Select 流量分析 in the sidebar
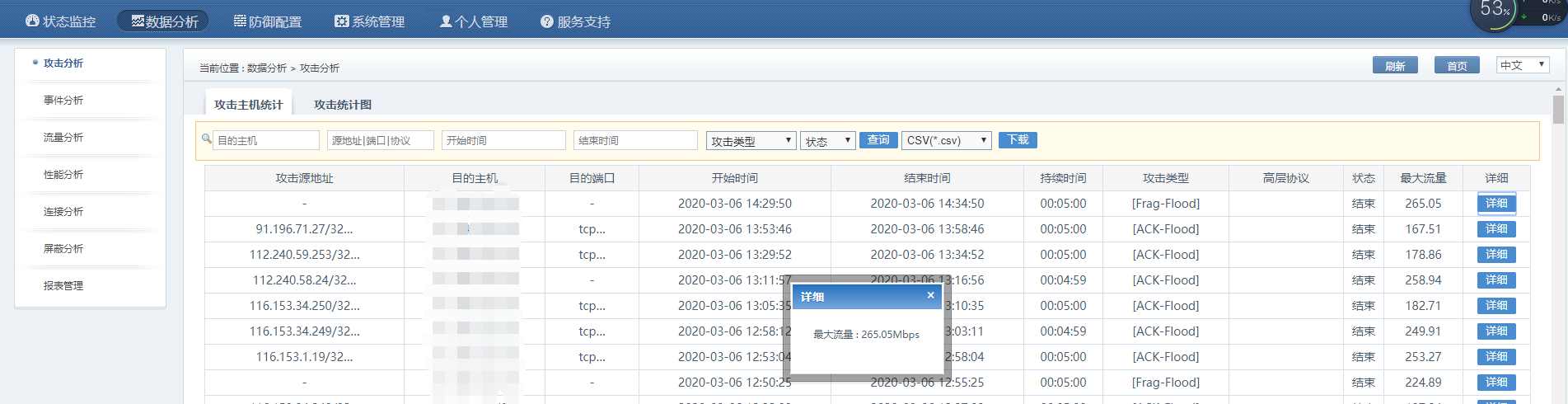 63,137
